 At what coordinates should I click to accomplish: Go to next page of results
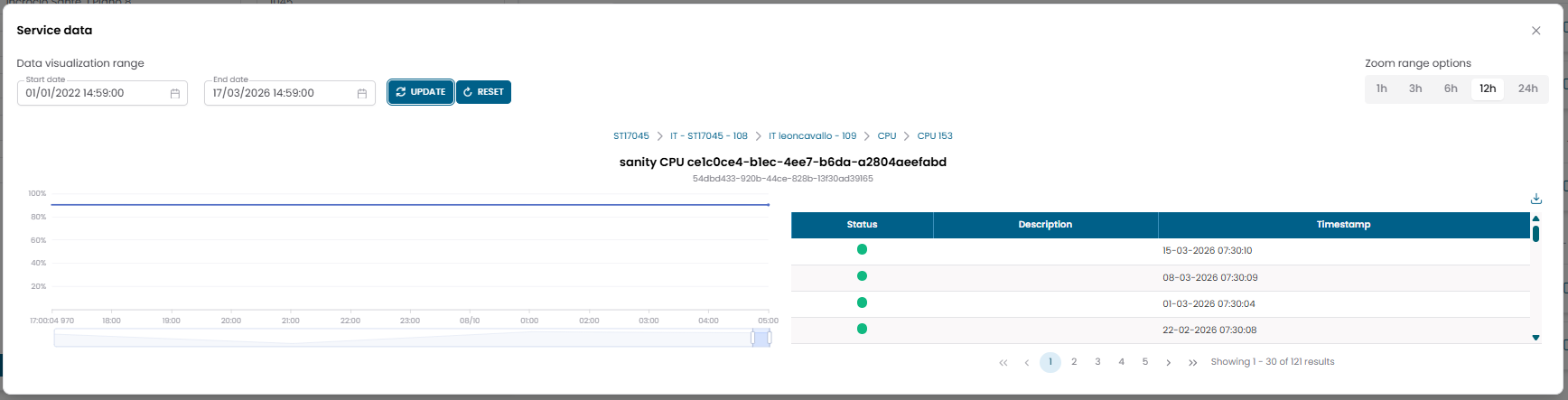coord(1168,363)
